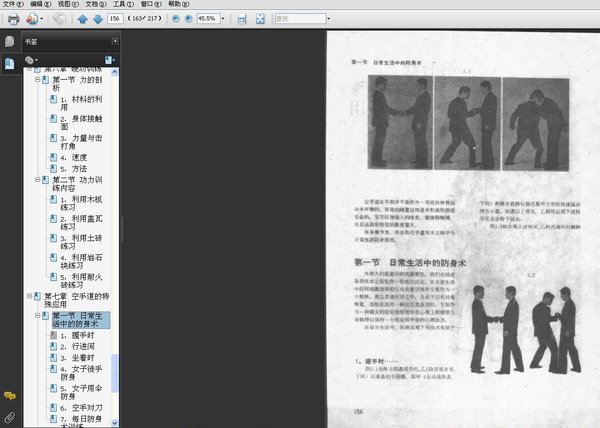Collapse the 书签 panel with its header button
This screenshot has width=600, height=428.
click(115, 41)
